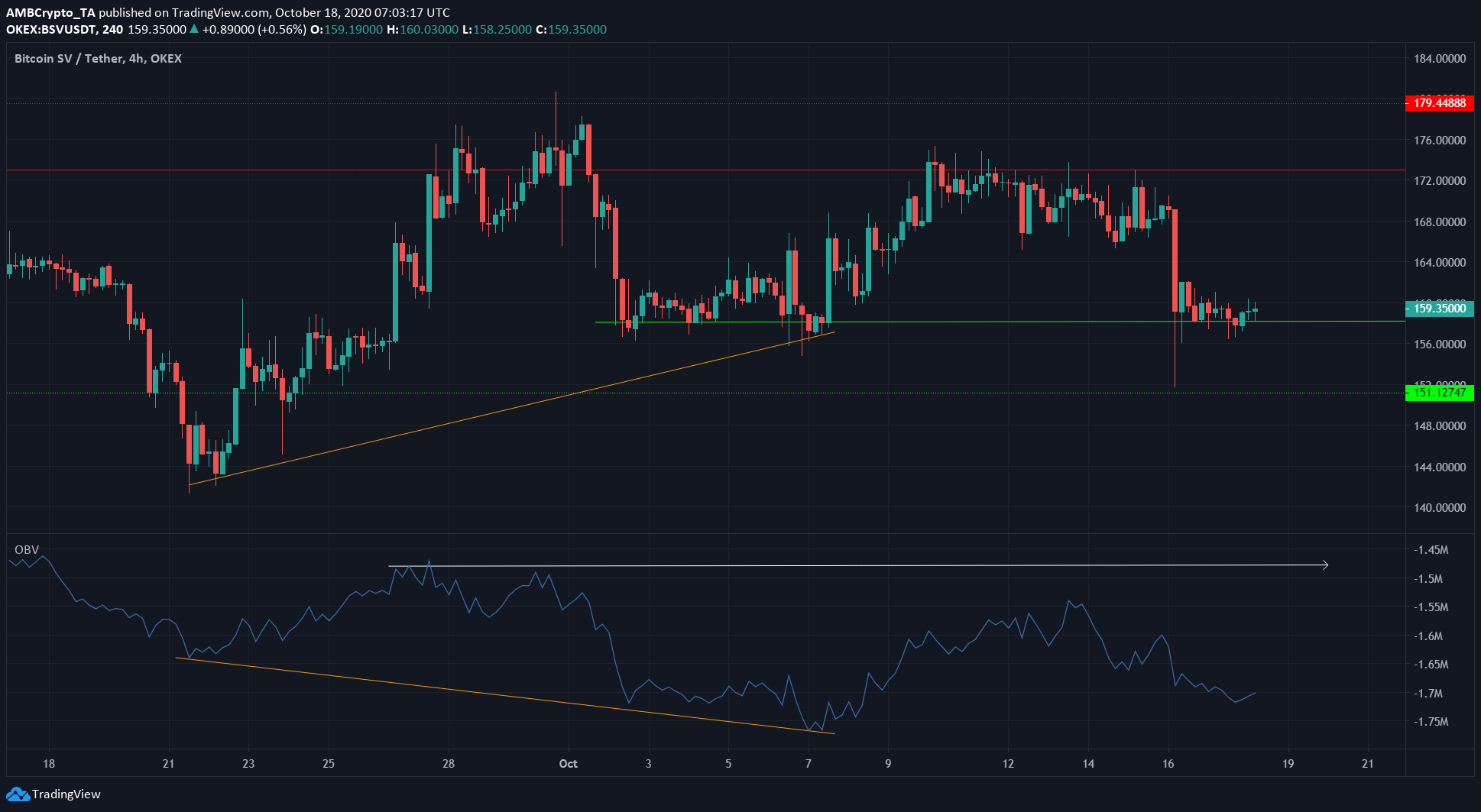Screen dimensions: 1481x812
Task: Click the 176.00000 price axis label
Action: click(1440, 141)
